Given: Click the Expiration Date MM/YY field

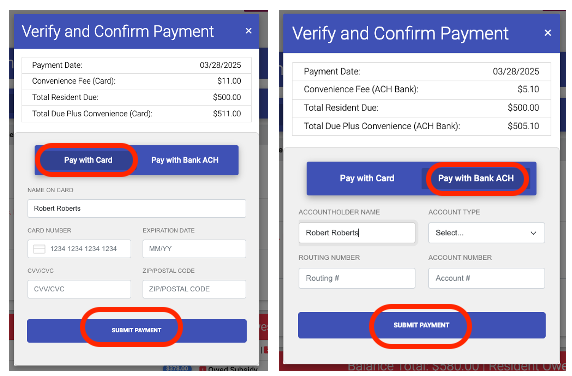Looking at the screenshot, I should click(x=194, y=249).
